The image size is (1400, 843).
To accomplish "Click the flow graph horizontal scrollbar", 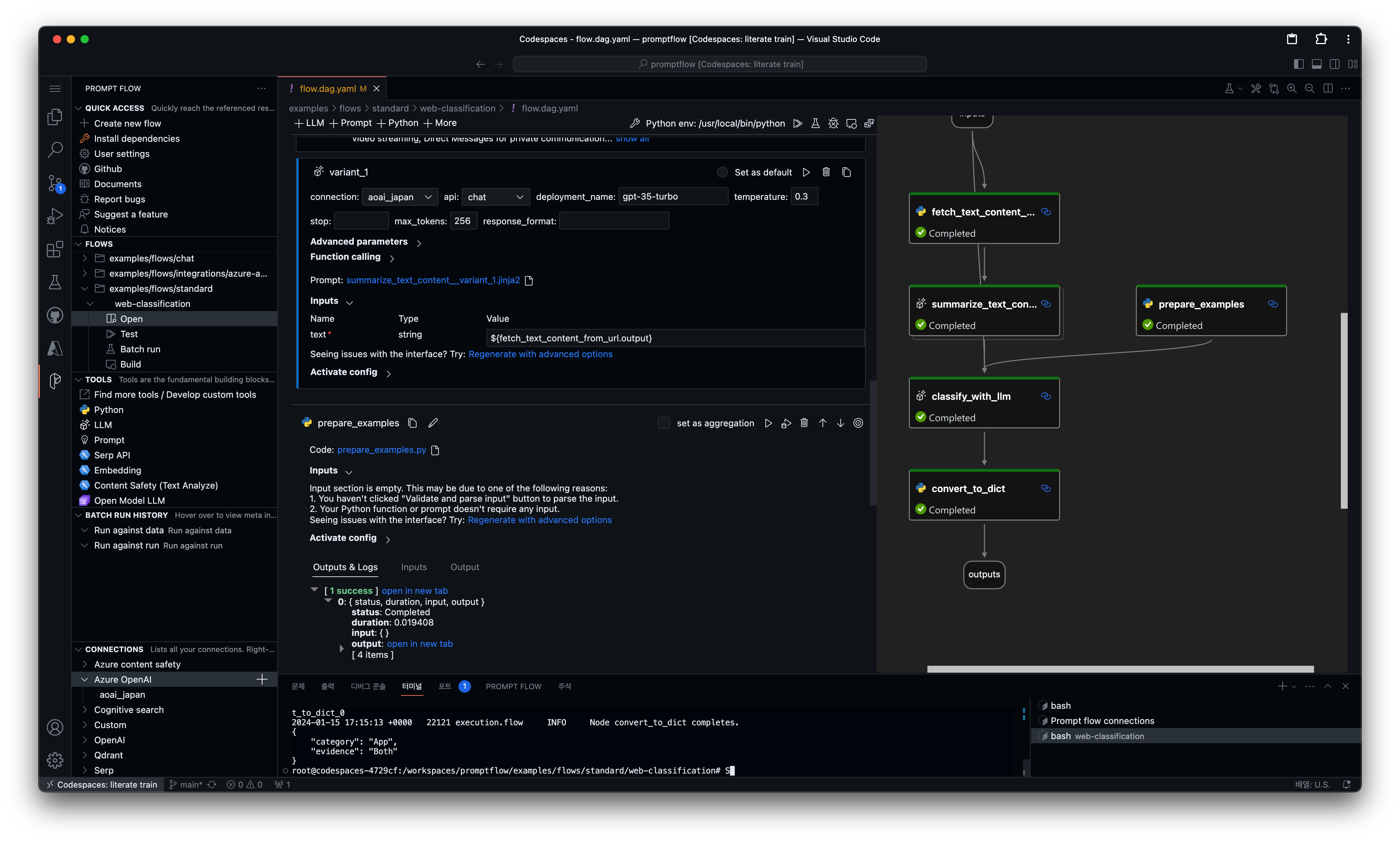I will point(1120,669).
